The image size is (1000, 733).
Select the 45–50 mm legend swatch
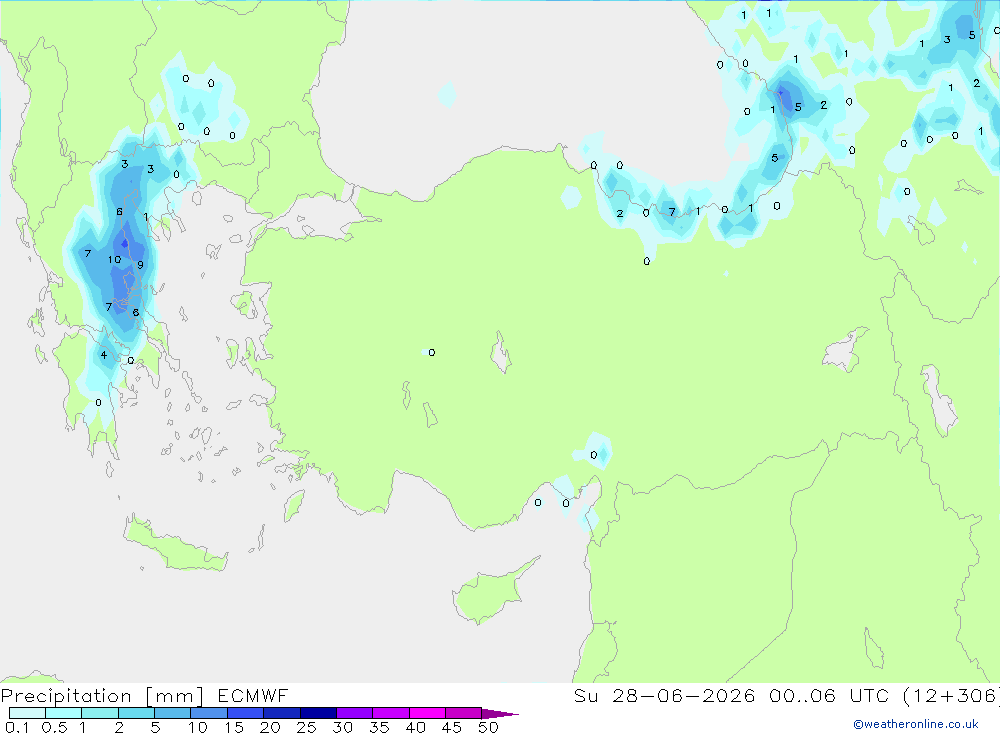tap(464, 713)
